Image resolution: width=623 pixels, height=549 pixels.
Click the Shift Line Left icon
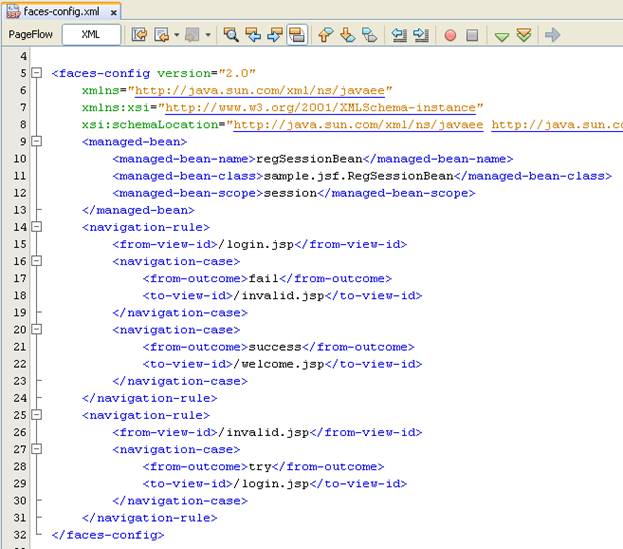pos(399,35)
